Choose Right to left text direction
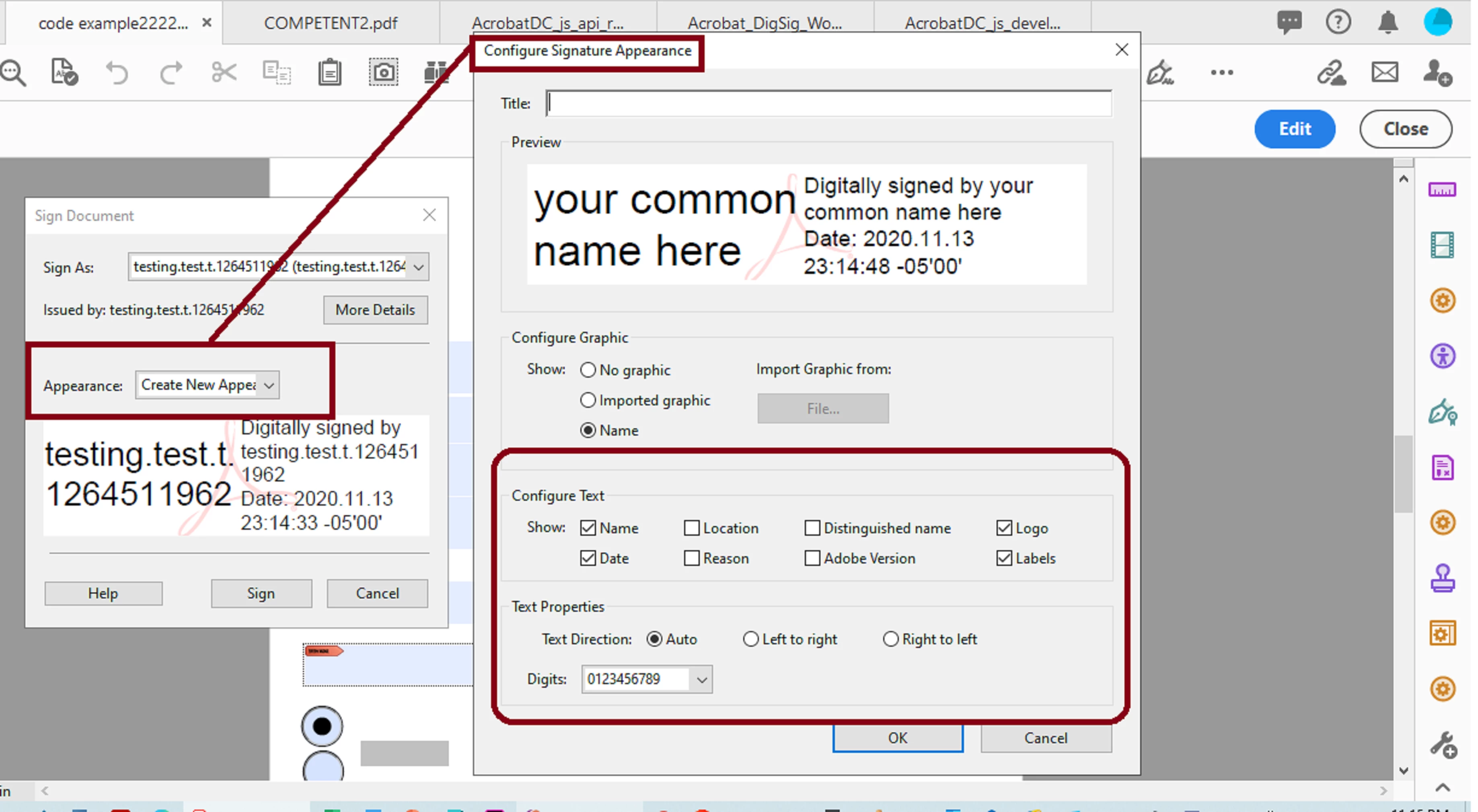Image resolution: width=1478 pixels, height=812 pixels. point(890,639)
